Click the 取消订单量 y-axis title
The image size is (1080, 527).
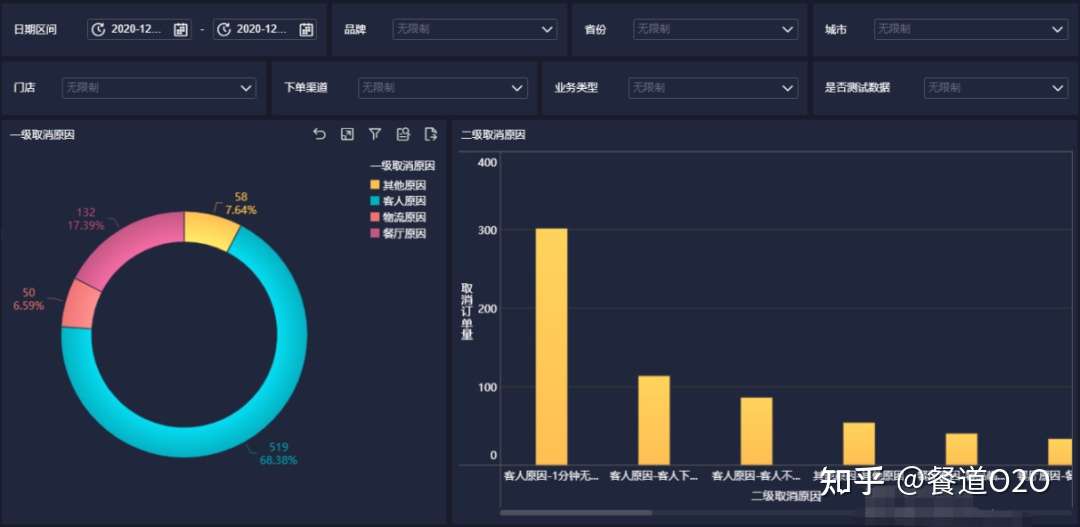click(467, 311)
